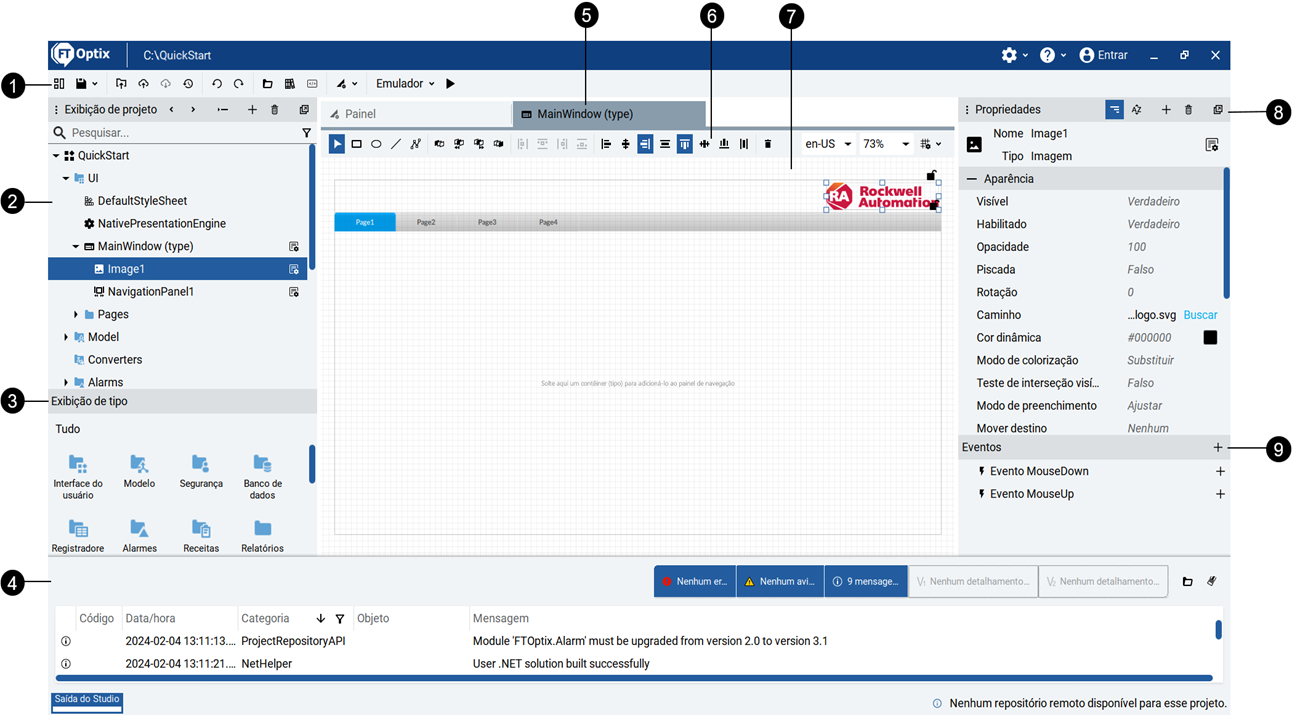Click the Undo icon in the top toolbar
Viewport: 1292px width, 715px height.
tap(217, 83)
